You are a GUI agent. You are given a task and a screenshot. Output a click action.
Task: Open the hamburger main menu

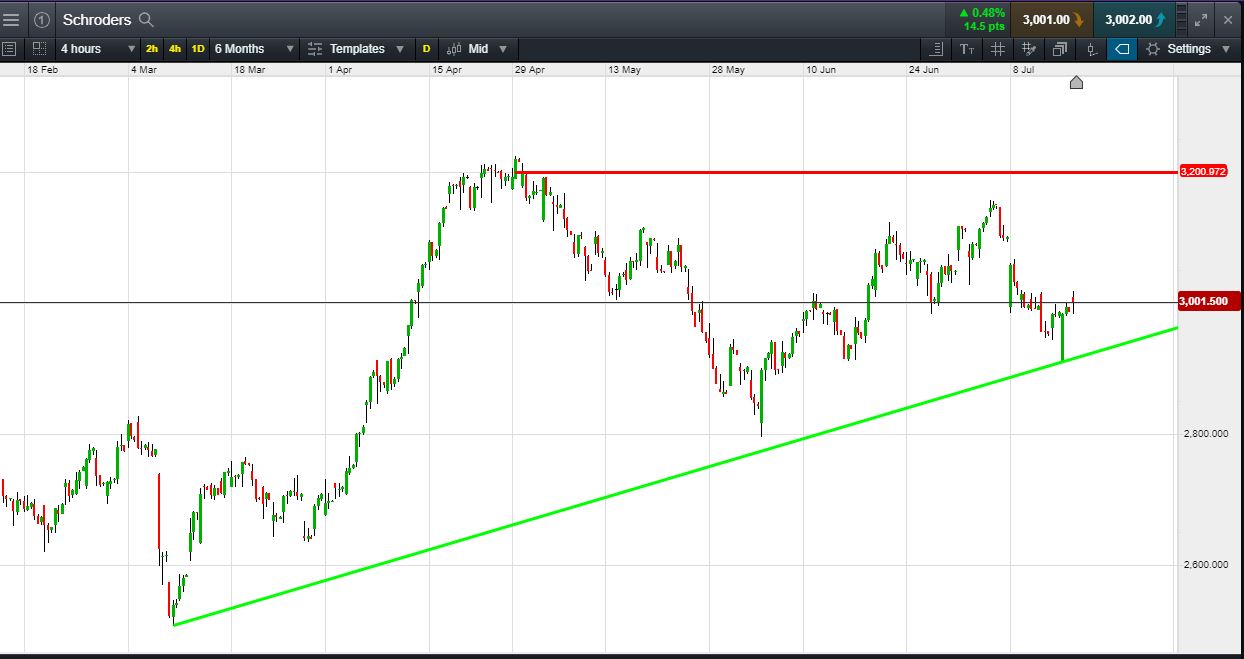[x=11, y=19]
